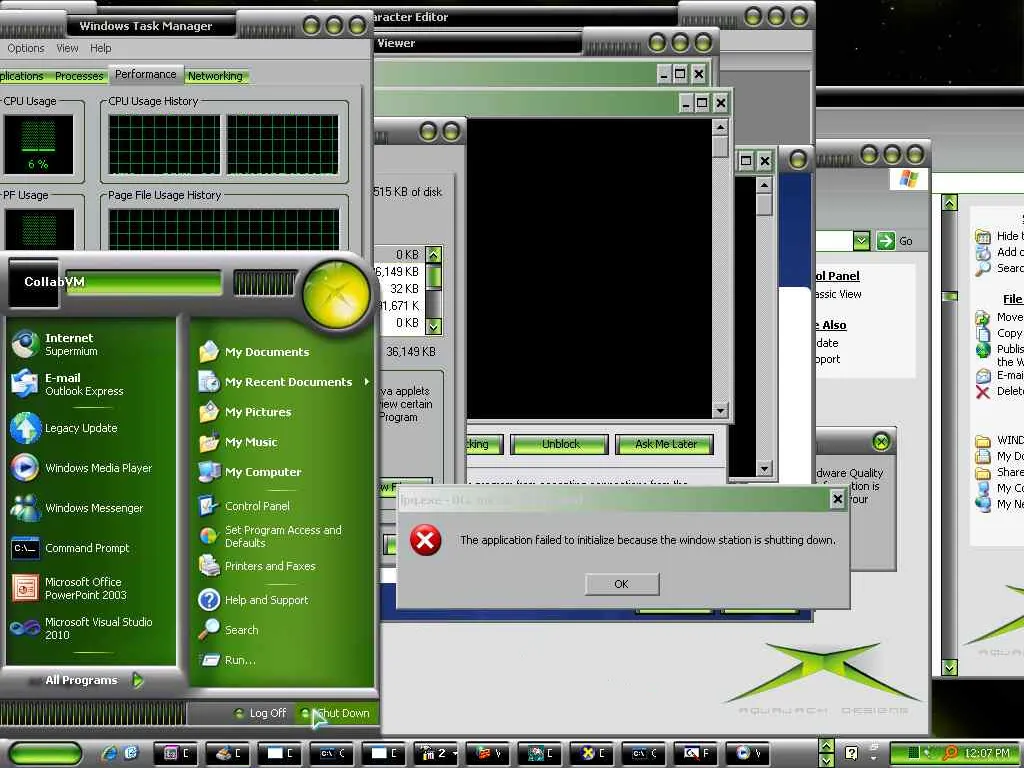Click the taskbar toolbar's upper scroll arrow
The image size is (1024, 768).
(826, 745)
